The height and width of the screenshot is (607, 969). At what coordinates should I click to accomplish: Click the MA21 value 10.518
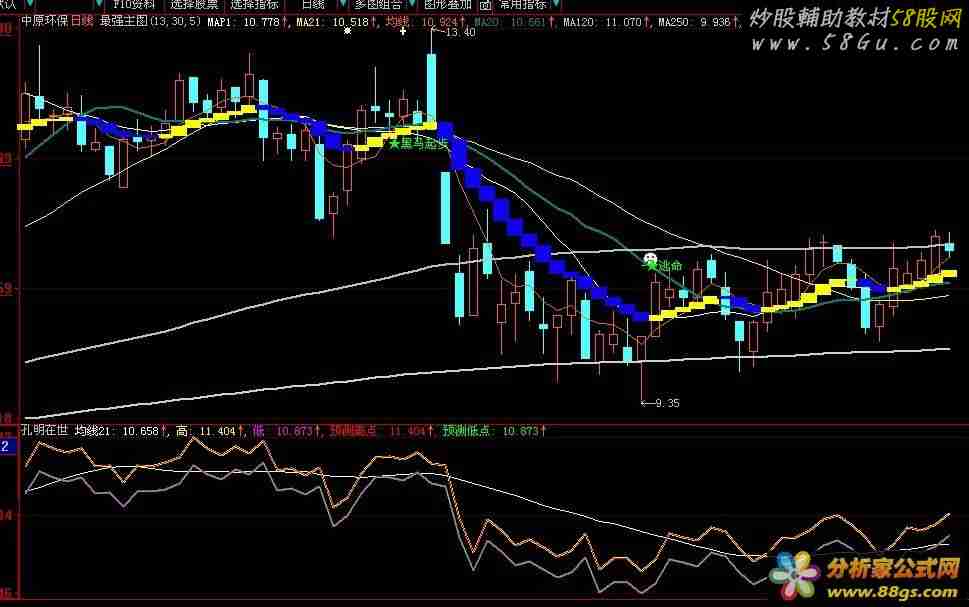[x=350, y=22]
